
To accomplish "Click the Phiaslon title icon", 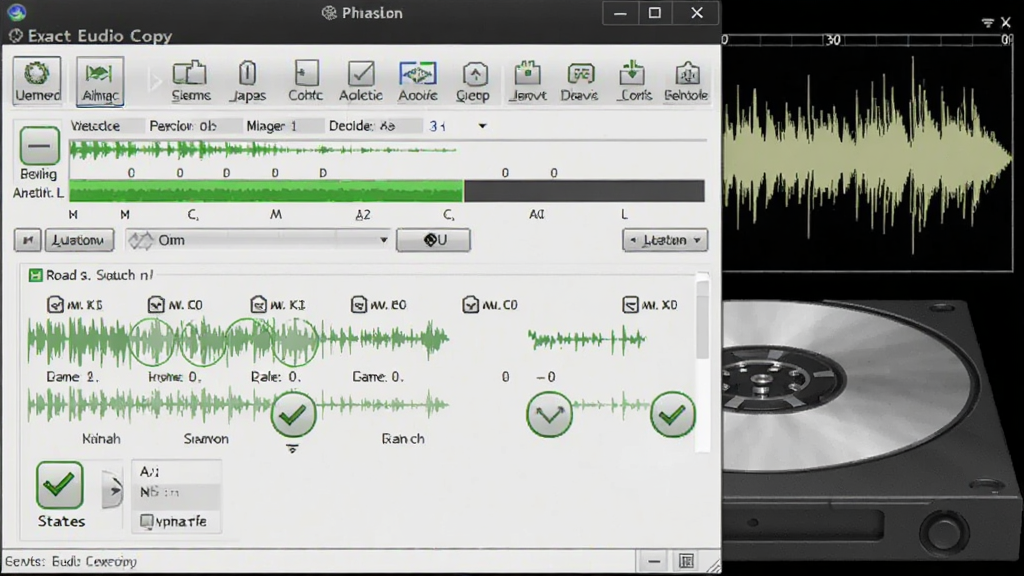I will coord(330,13).
